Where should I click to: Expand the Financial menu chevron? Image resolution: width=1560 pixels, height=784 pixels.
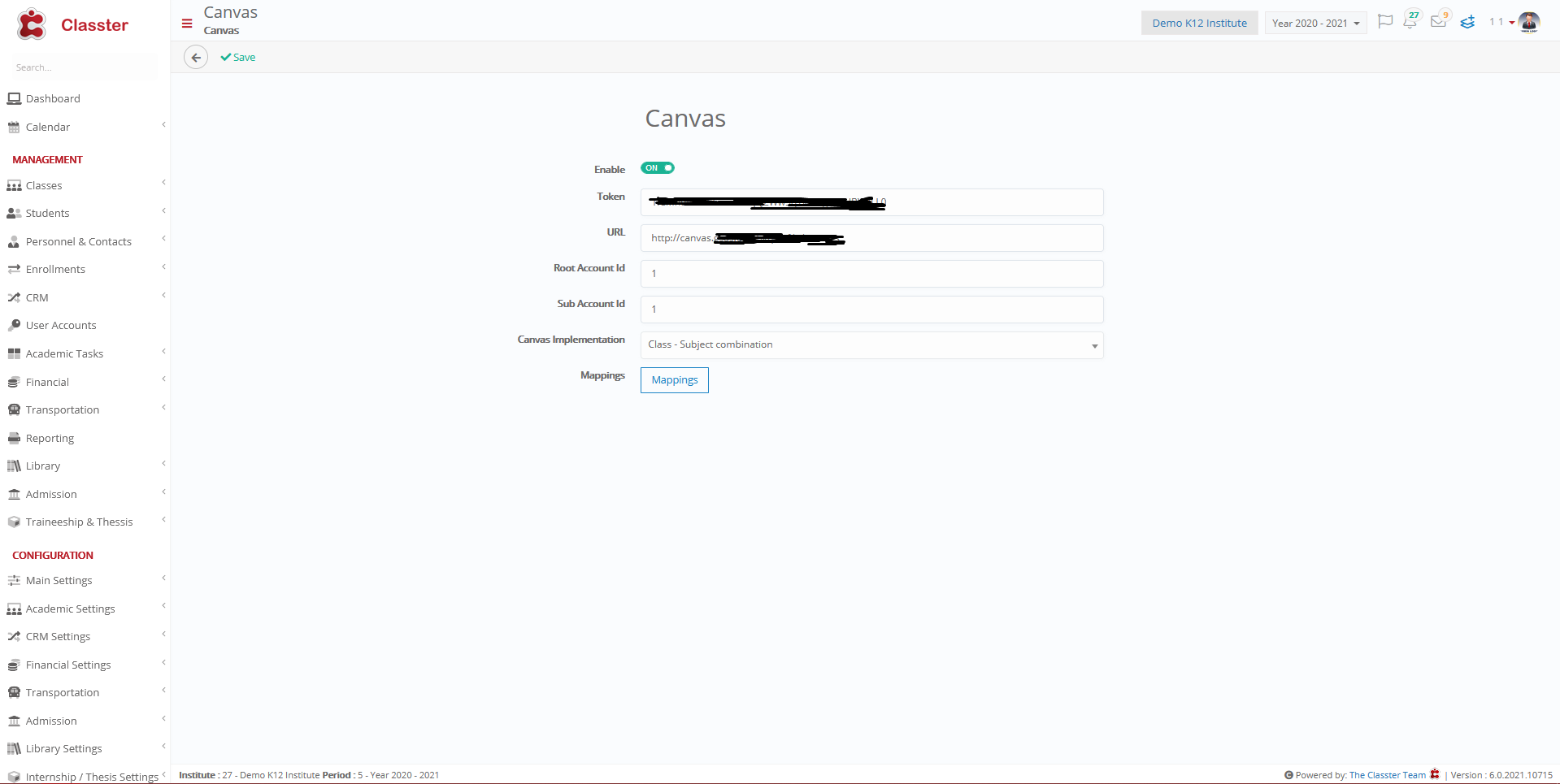point(163,379)
